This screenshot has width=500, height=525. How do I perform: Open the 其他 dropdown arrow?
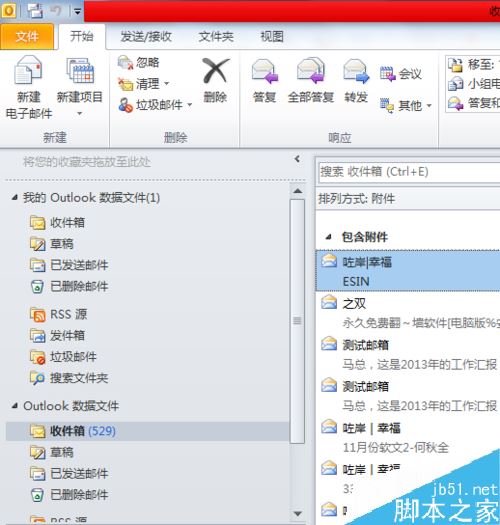point(429,106)
